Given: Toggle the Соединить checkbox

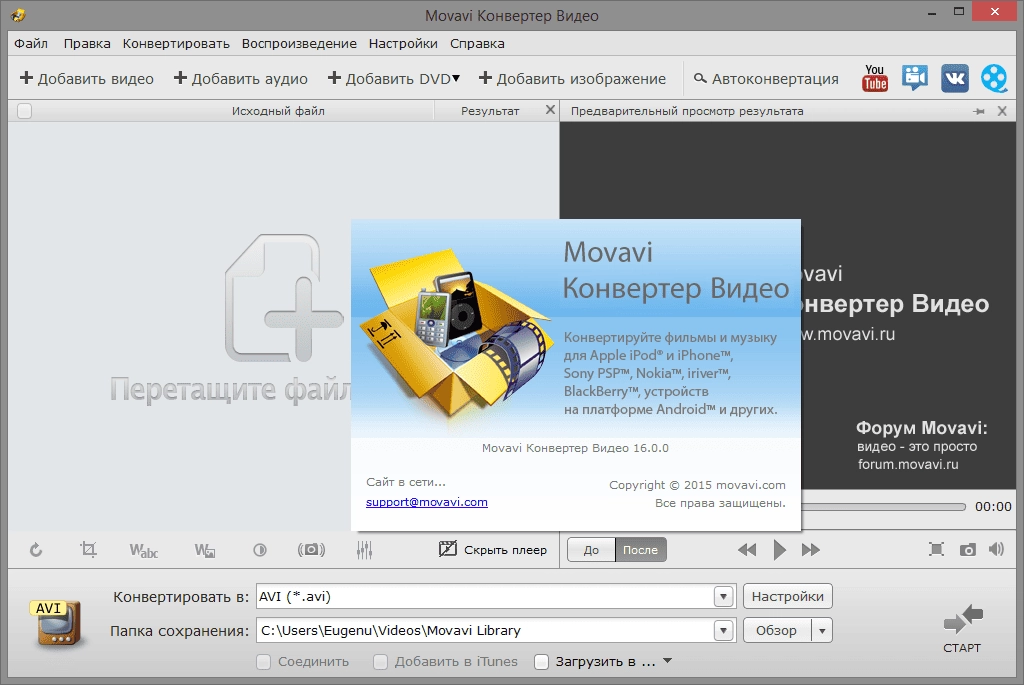Looking at the screenshot, I should point(263,662).
